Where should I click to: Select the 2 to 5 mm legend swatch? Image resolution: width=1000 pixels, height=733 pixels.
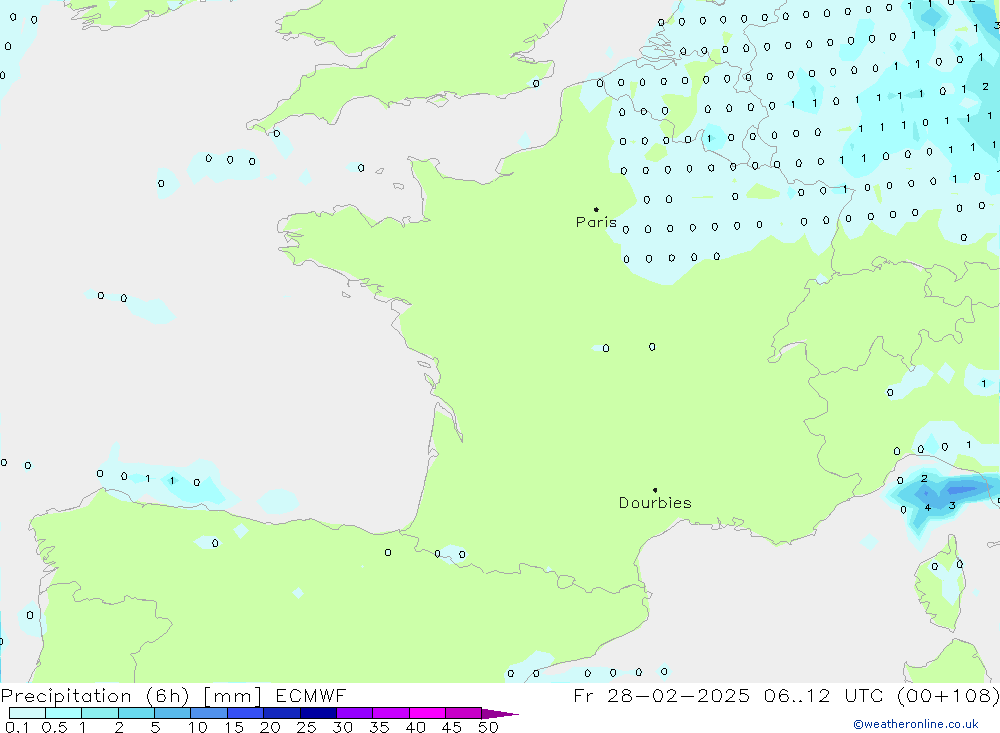pyautogui.click(x=136, y=713)
